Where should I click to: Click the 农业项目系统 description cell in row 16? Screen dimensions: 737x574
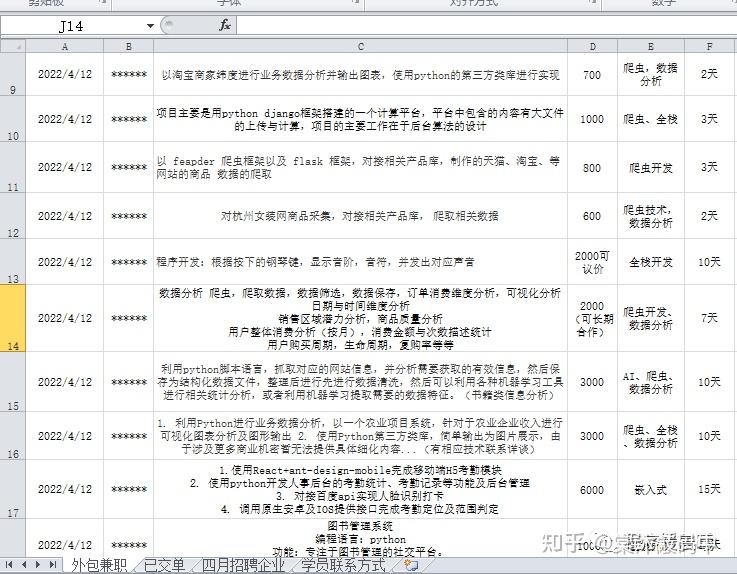361,436
